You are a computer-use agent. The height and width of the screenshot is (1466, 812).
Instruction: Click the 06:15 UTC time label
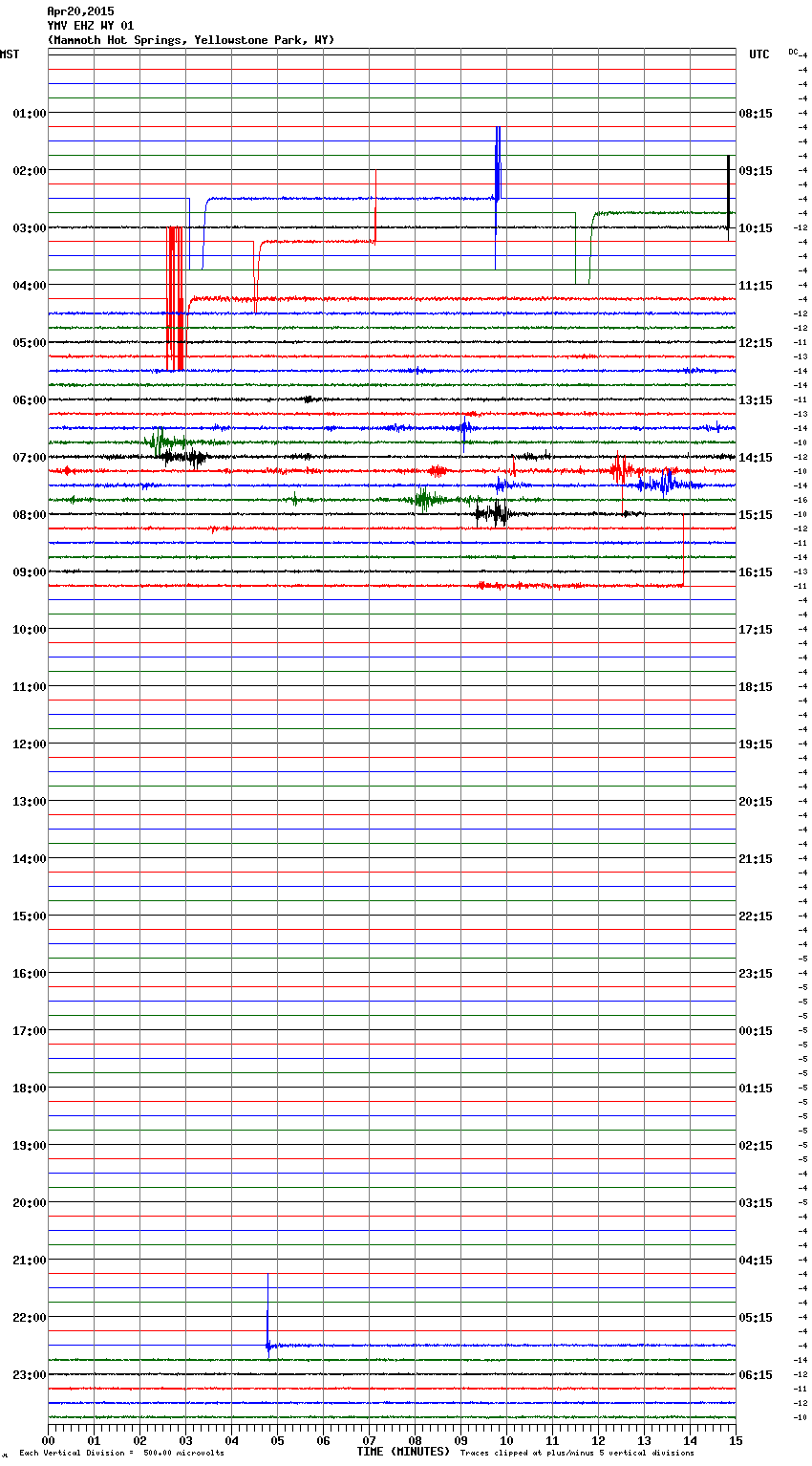tap(756, 1374)
